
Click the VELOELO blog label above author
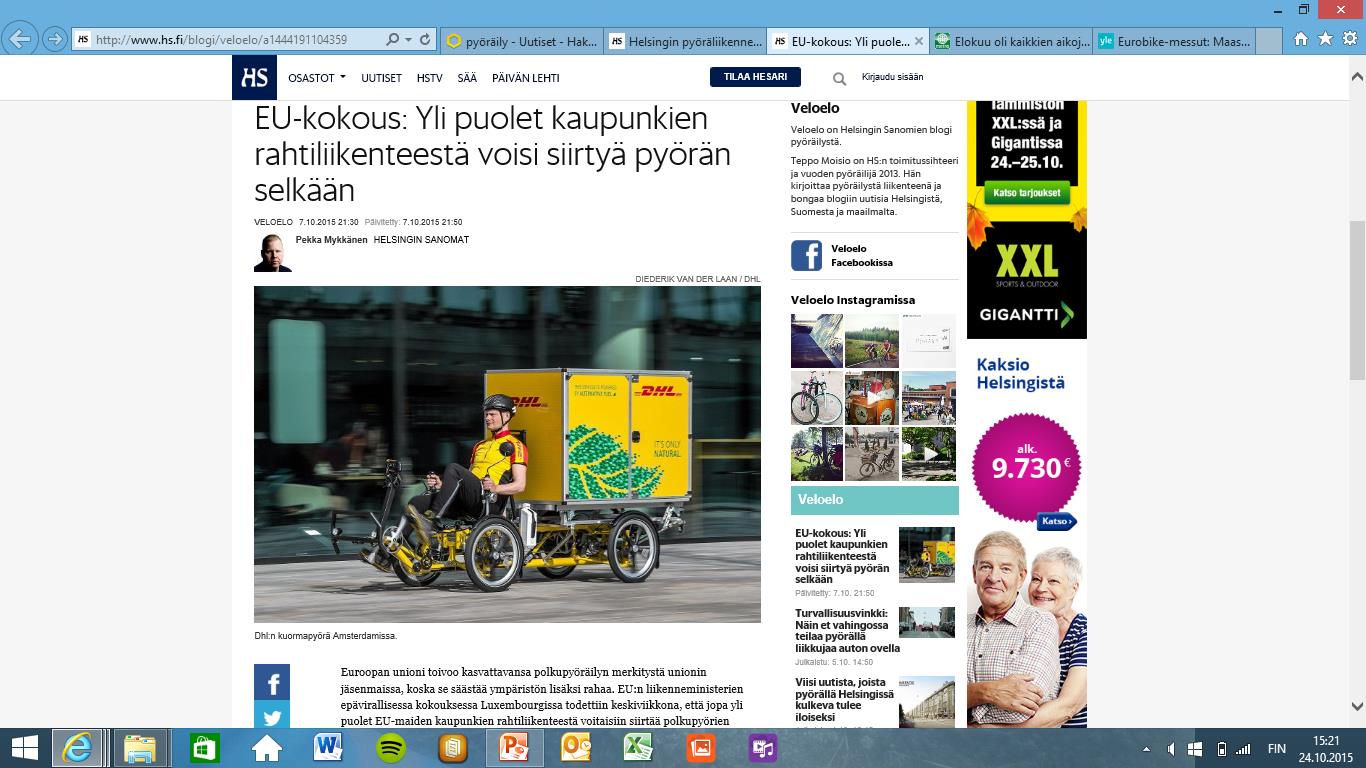click(x=273, y=222)
